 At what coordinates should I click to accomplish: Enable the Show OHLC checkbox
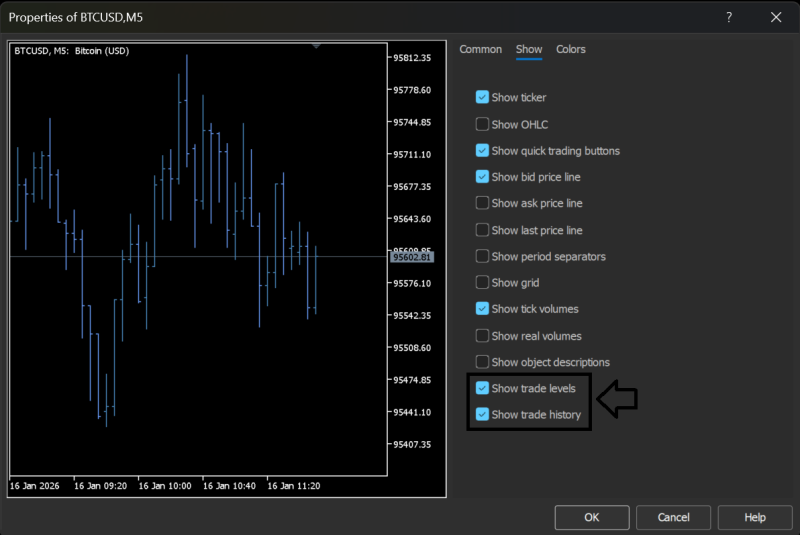(483, 125)
